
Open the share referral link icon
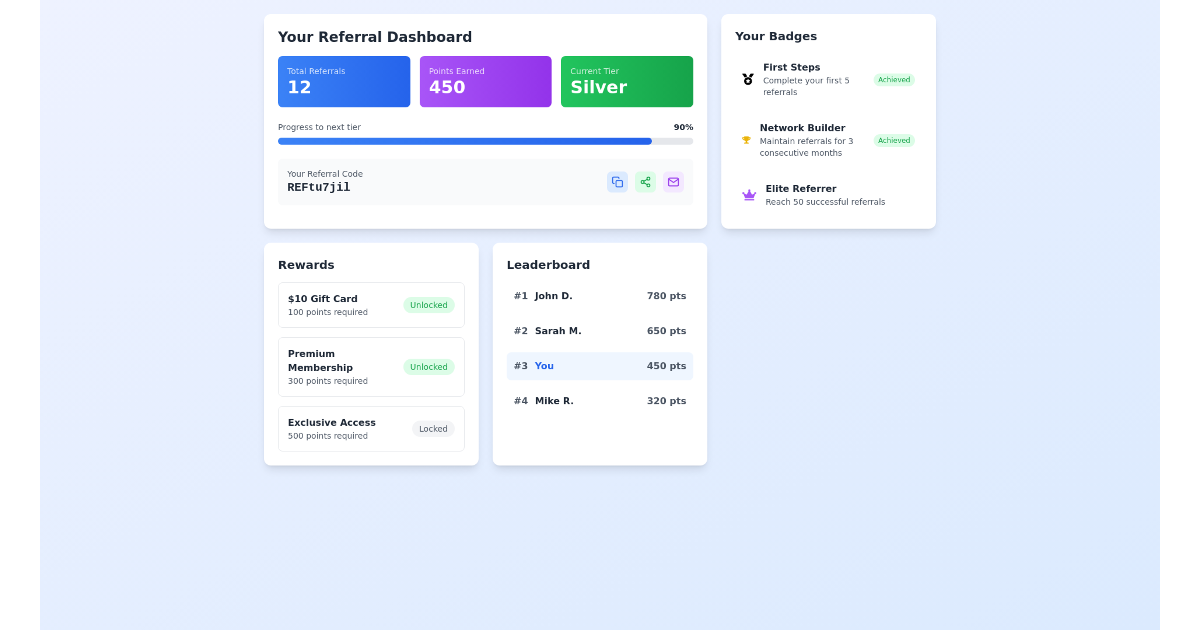(x=645, y=182)
